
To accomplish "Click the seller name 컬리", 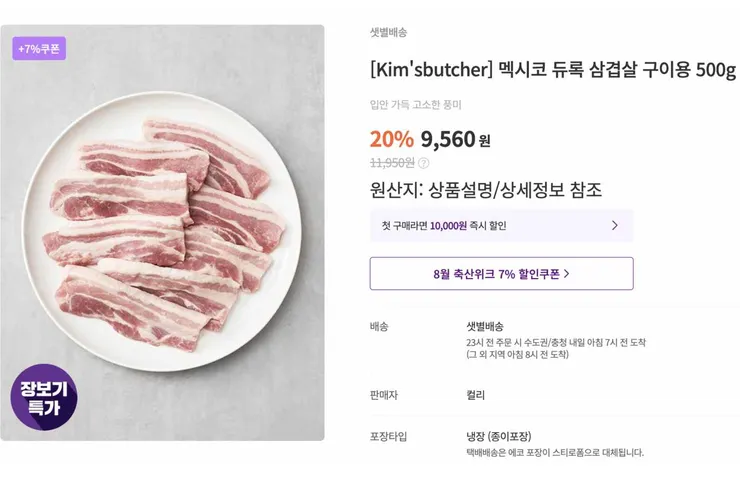I will (475, 395).
